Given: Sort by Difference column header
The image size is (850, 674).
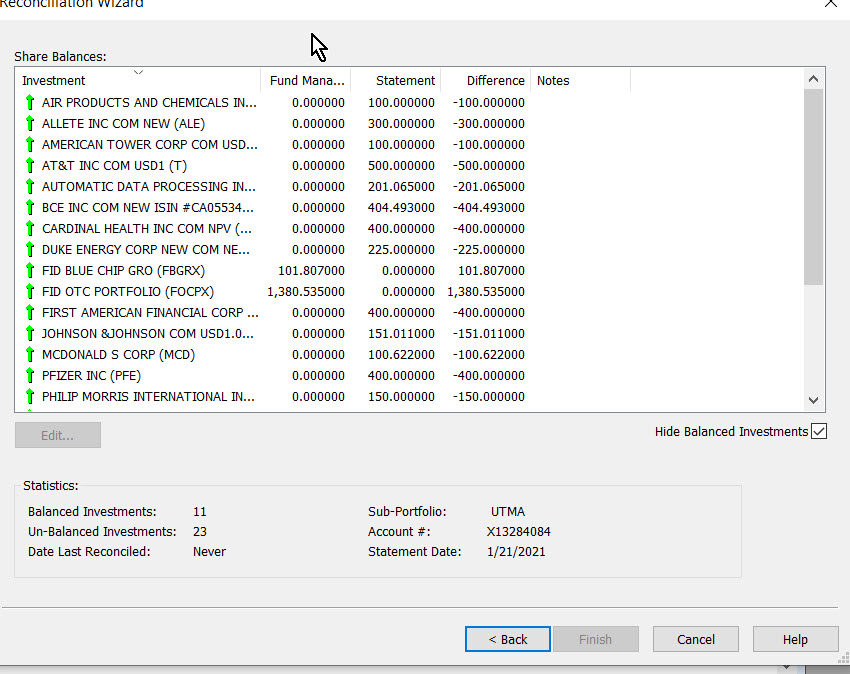Looking at the screenshot, I should click(486, 80).
